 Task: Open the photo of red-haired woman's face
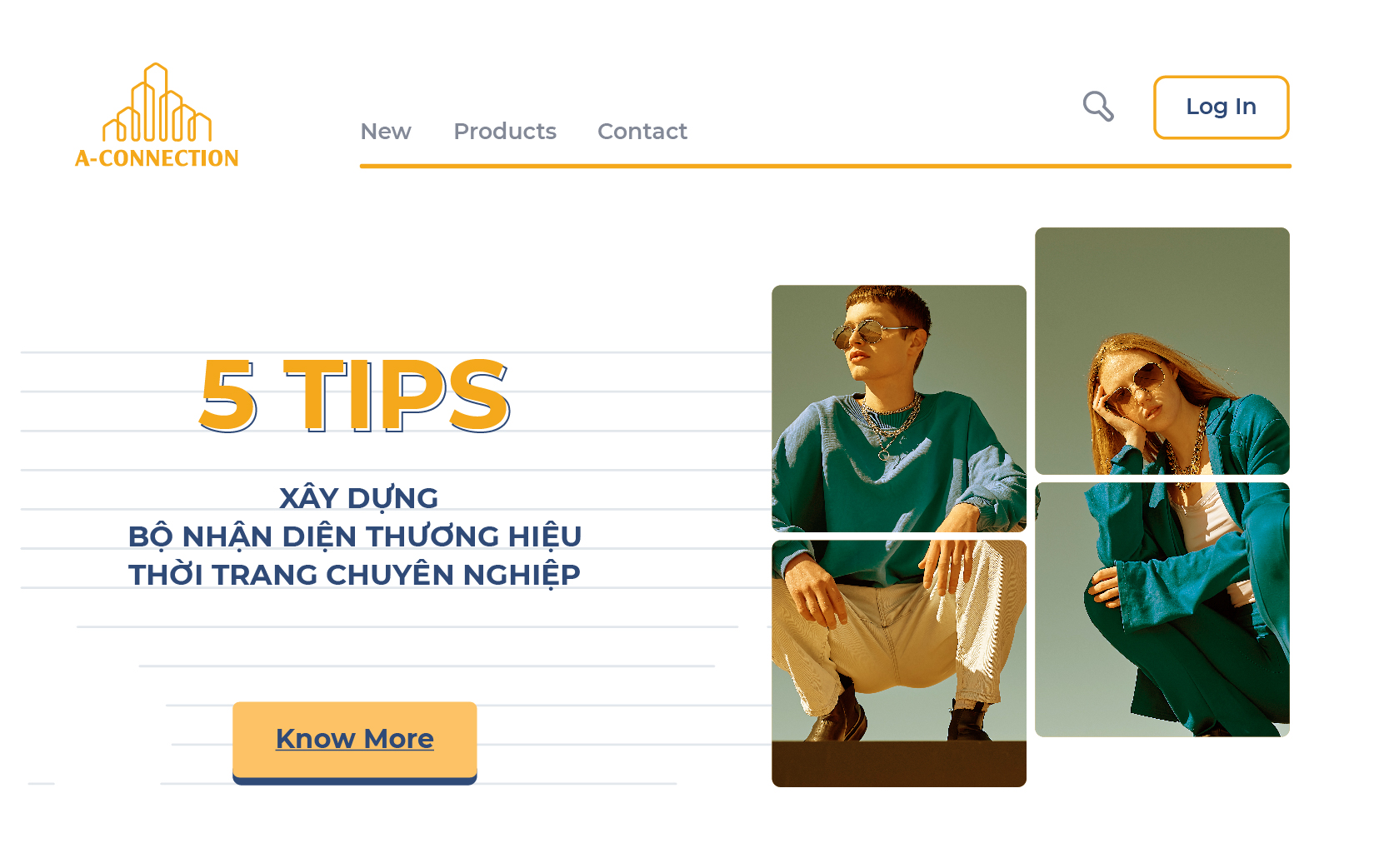[x=1162, y=351]
